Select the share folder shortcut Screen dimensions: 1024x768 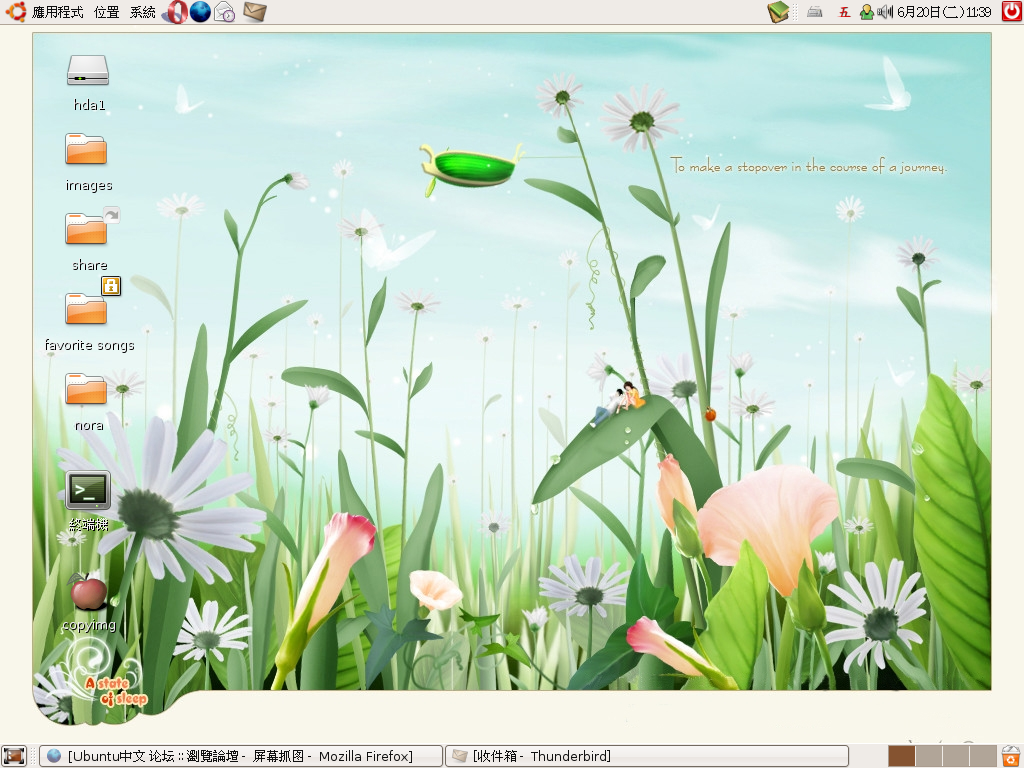[x=86, y=229]
